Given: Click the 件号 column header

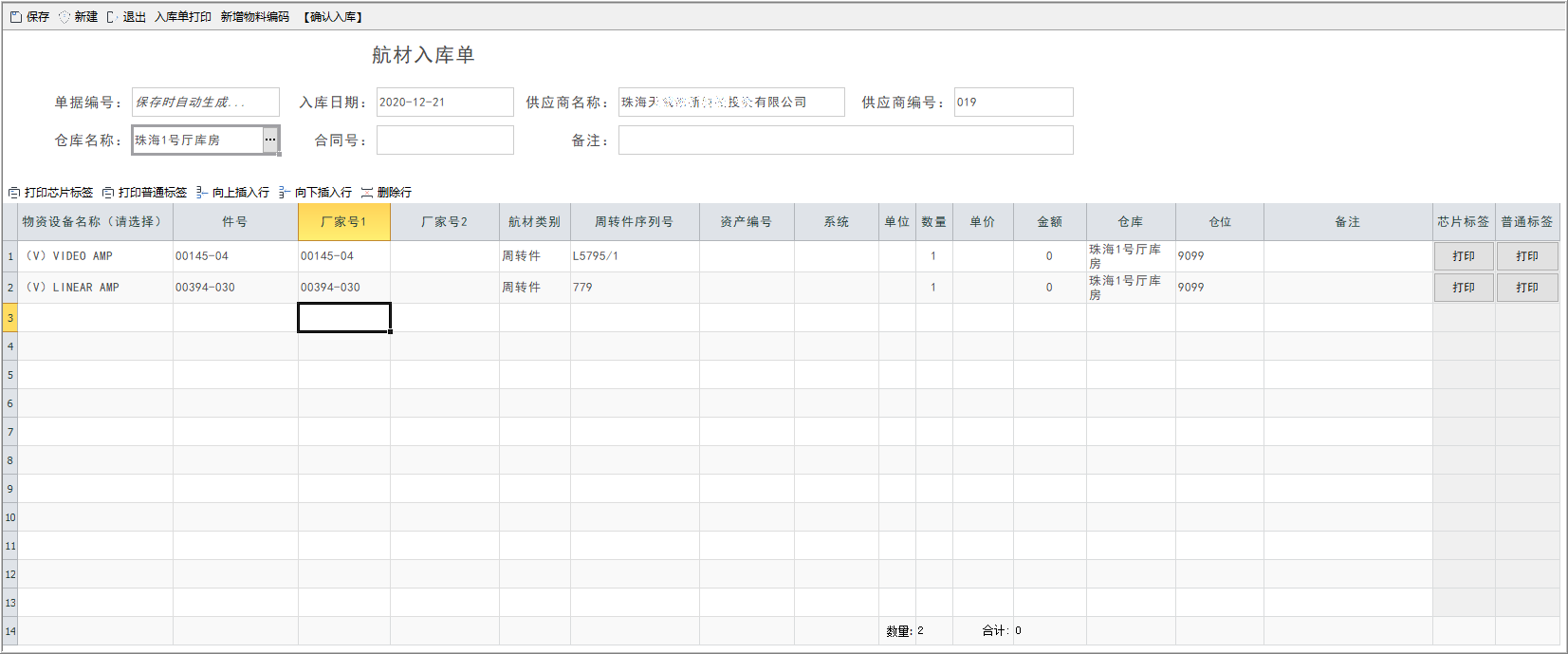Looking at the screenshot, I should pyautogui.click(x=235, y=222).
